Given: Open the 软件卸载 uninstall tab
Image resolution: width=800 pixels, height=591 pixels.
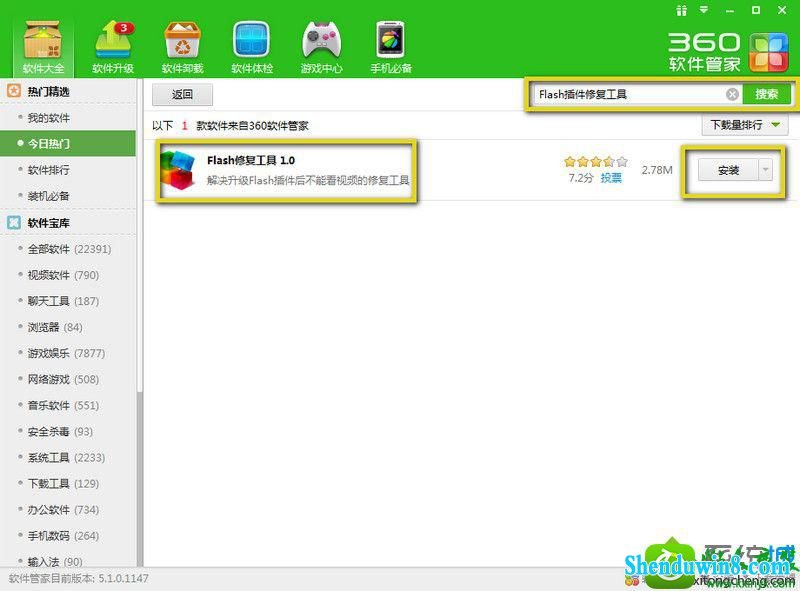Looking at the screenshot, I should pos(182,47).
